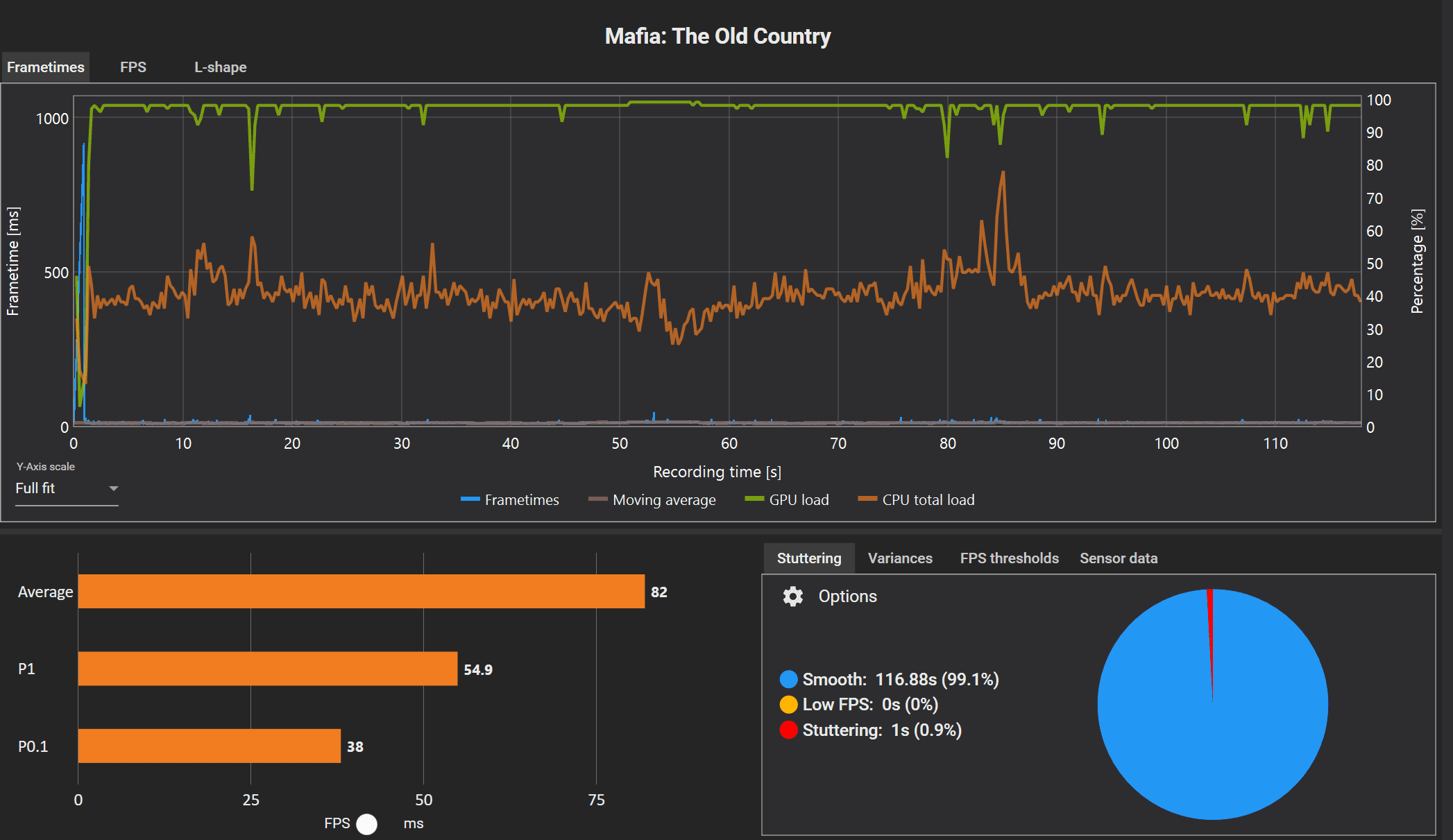Hide the CPU total load series
This screenshot has height=840, width=1453.
click(917, 500)
